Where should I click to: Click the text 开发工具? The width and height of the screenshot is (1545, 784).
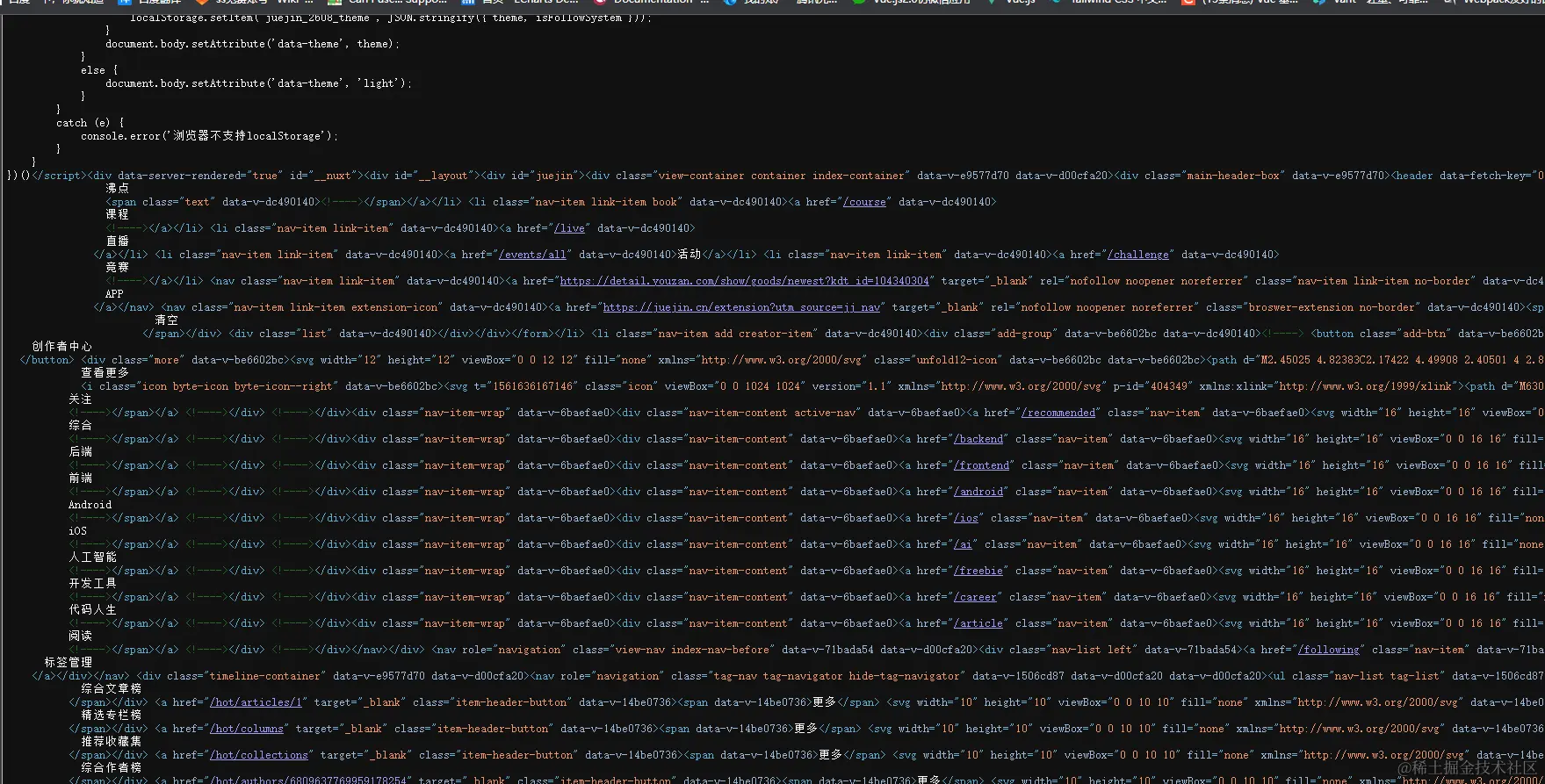pos(92,584)
